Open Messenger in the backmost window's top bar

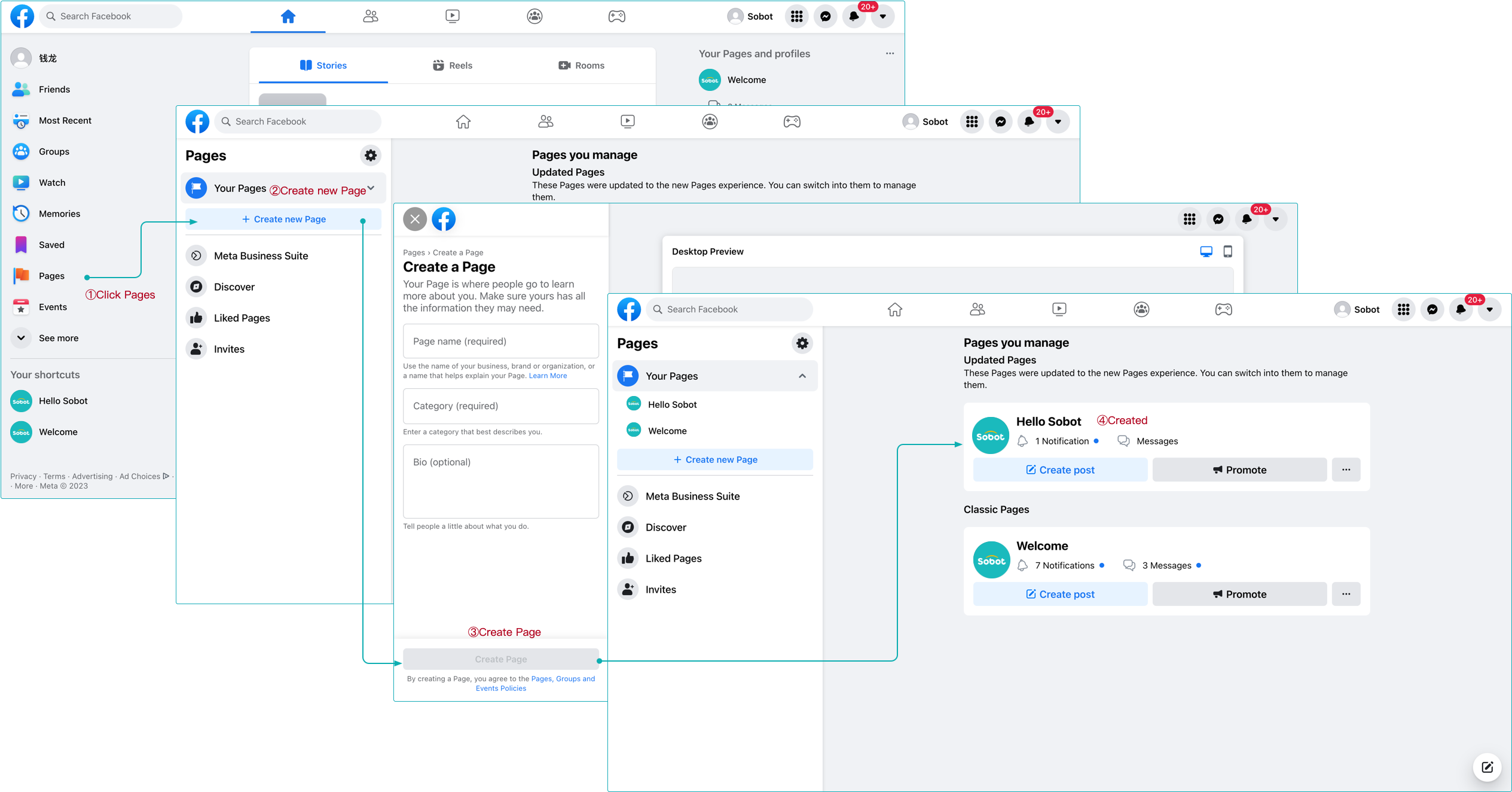coord(825,16)
